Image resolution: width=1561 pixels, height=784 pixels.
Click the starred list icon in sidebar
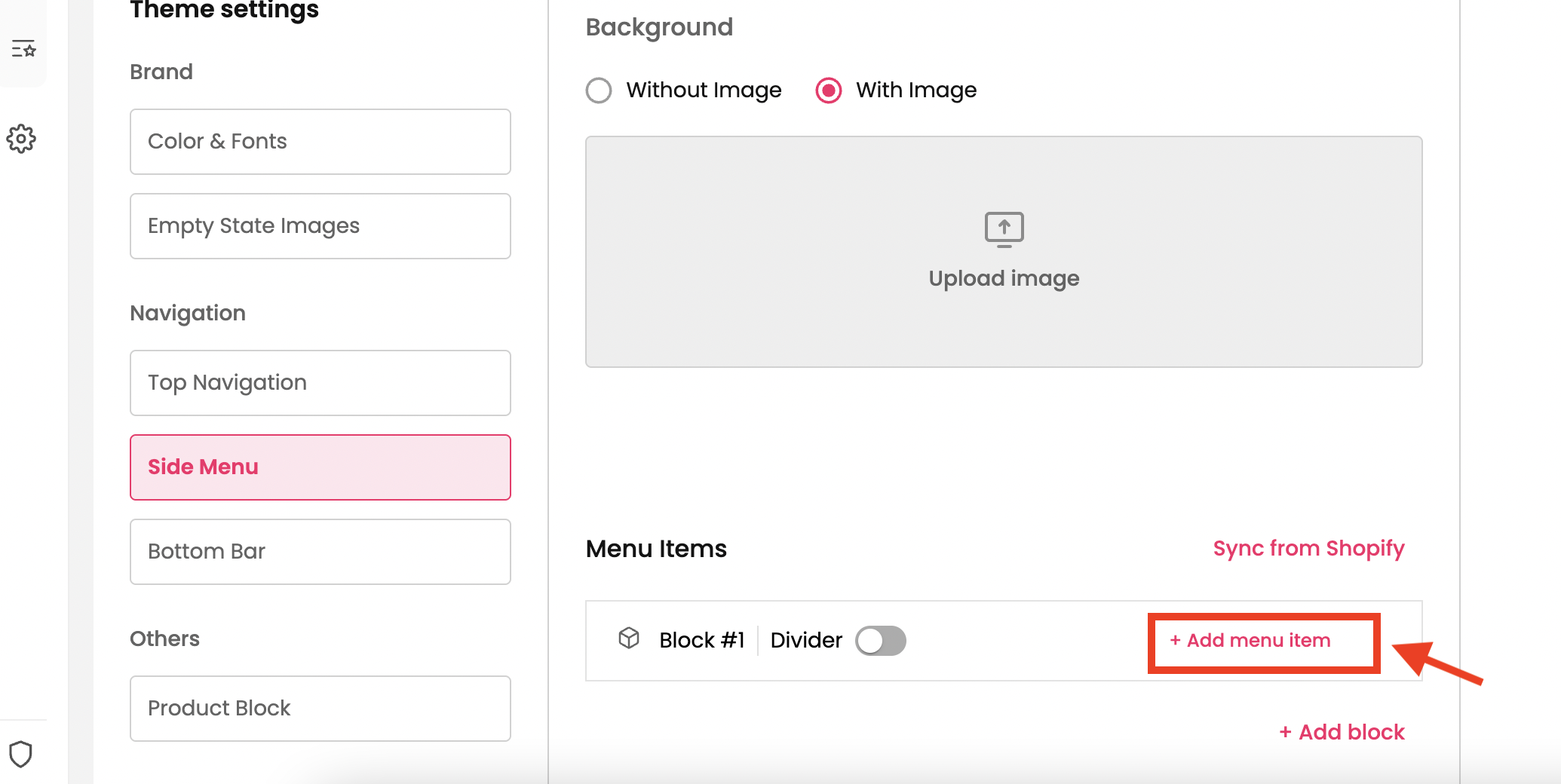(x=23, y=49)
